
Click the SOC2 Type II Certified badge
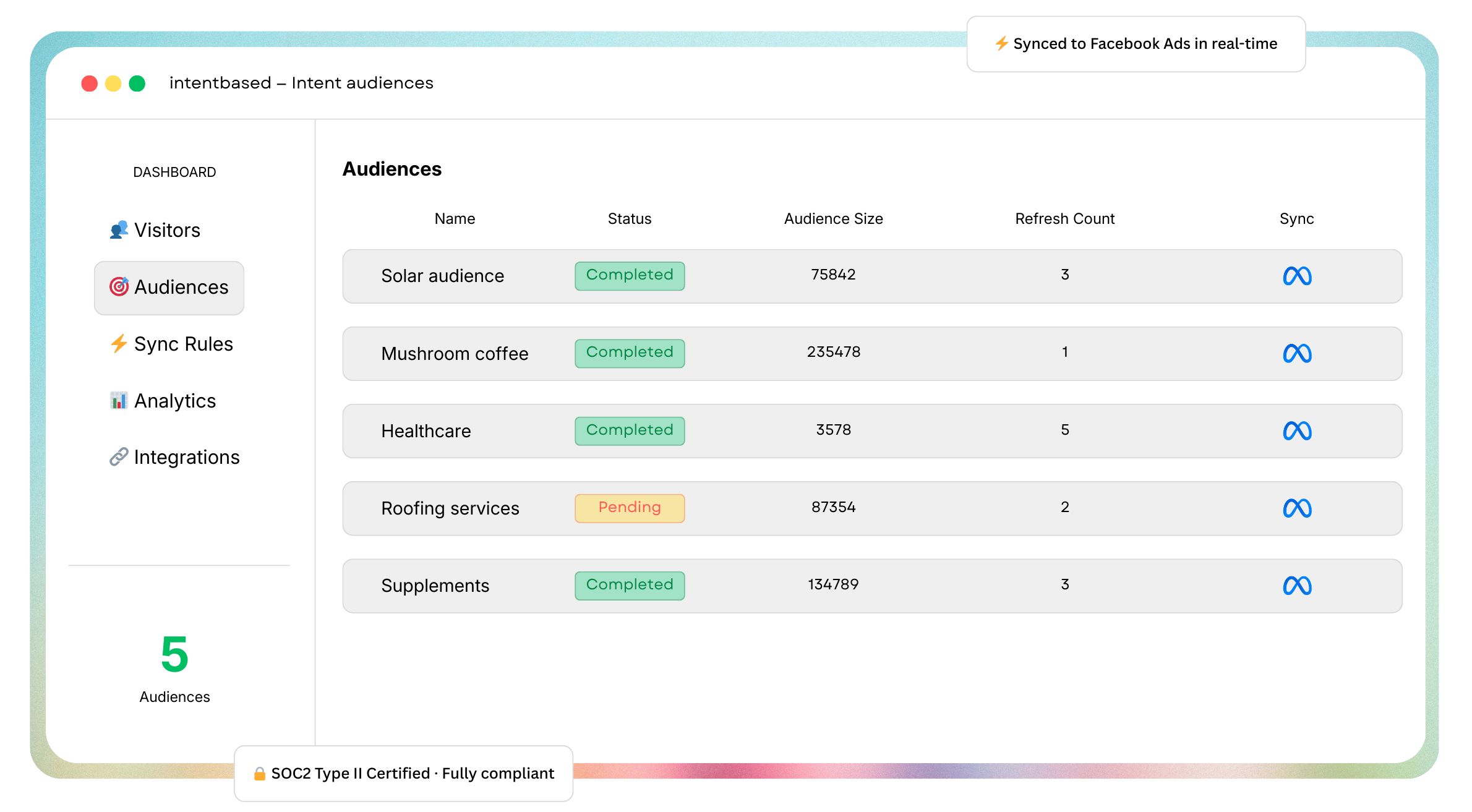[404, 773]
